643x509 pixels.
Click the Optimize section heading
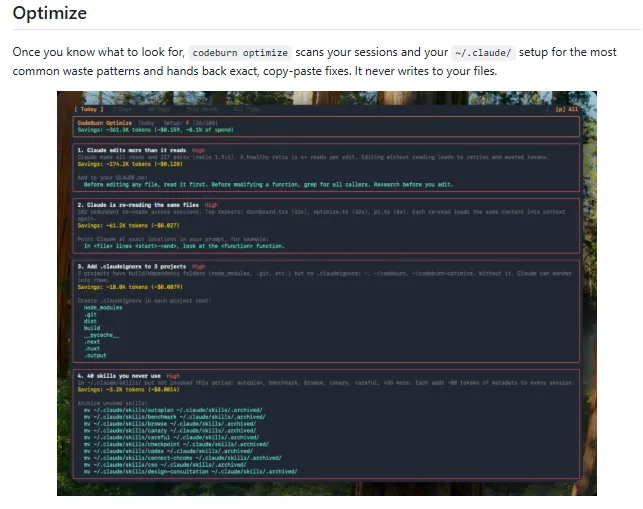click(x=50, y=13)
